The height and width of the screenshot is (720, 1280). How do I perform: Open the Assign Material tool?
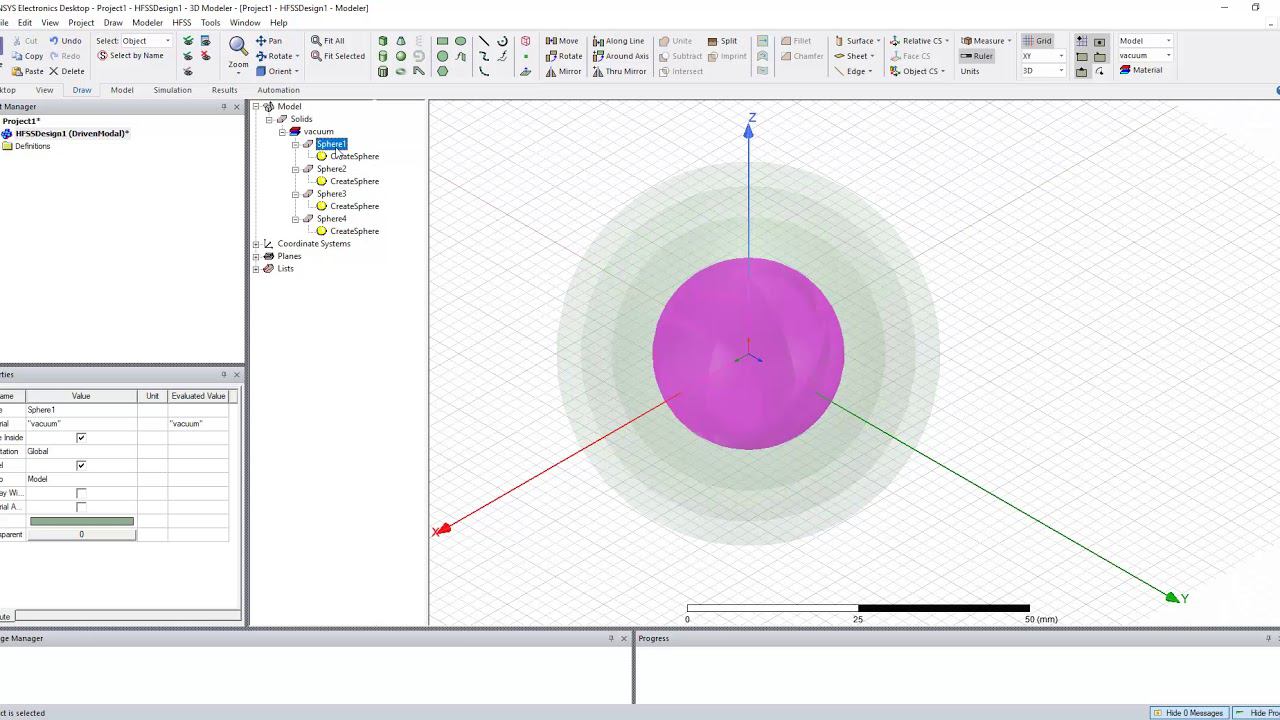click(x=1141, y=70)
